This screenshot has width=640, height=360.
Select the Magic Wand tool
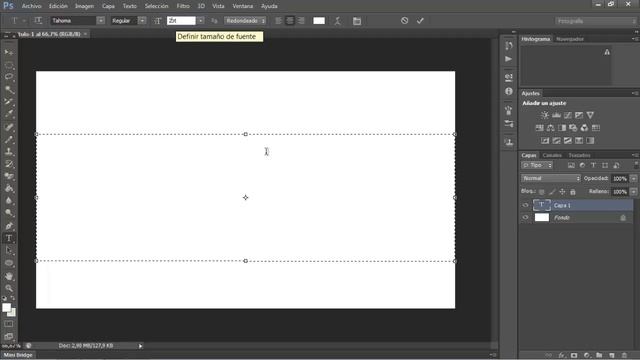pyautogui.click(x=9, y=89)
